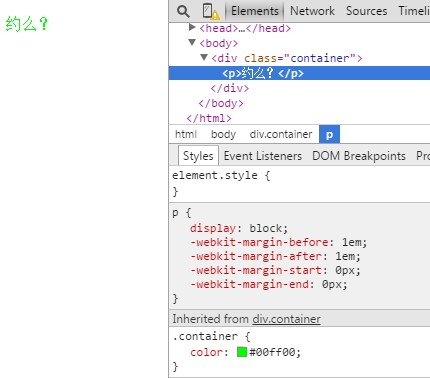430x378 pixels.
Task: Click the -webkit-margin-end declaration
Action: coord(269,284)
